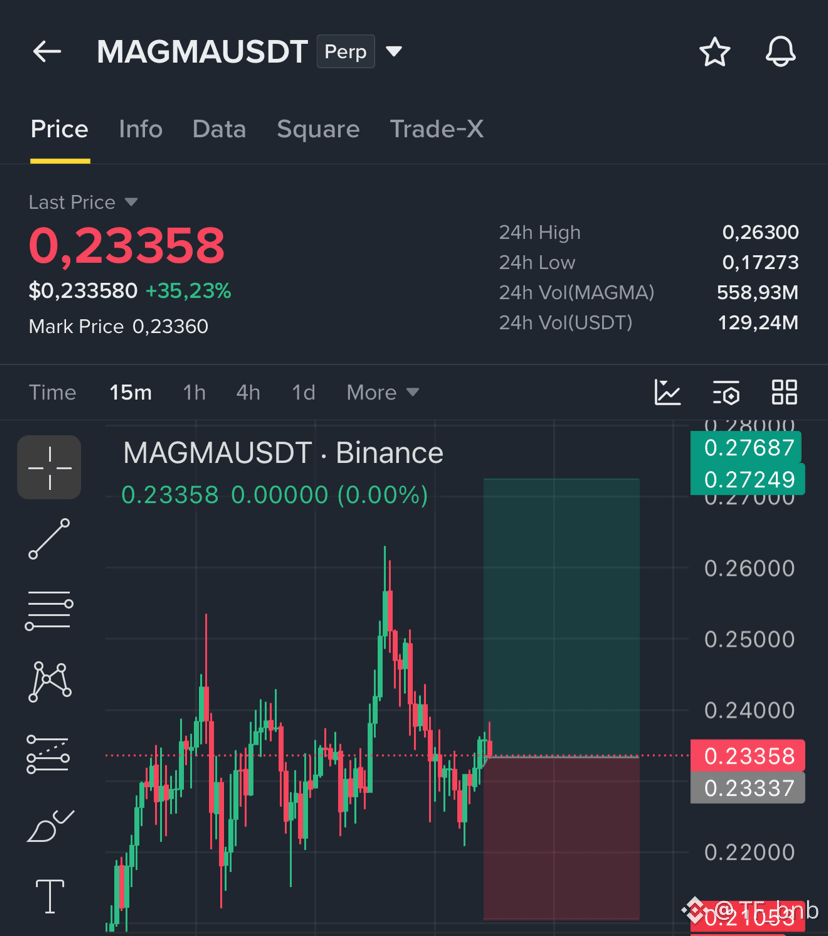Select the 1d chart interval

tap(303, 393)
